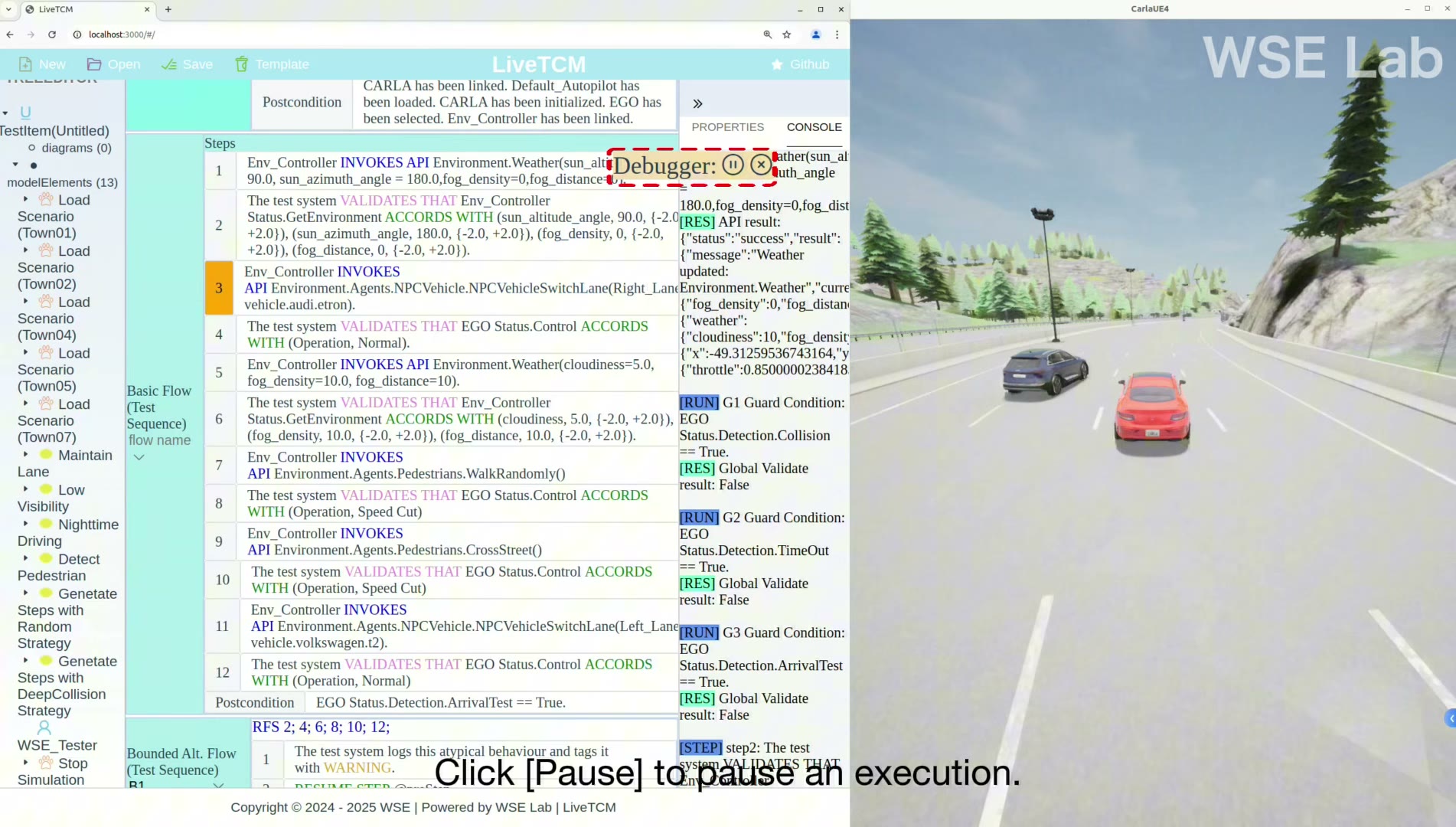Screen dimensions: 1456x827
Task: Click step 5 Weather cloudiness text
Action: click(x=450, y=373)
